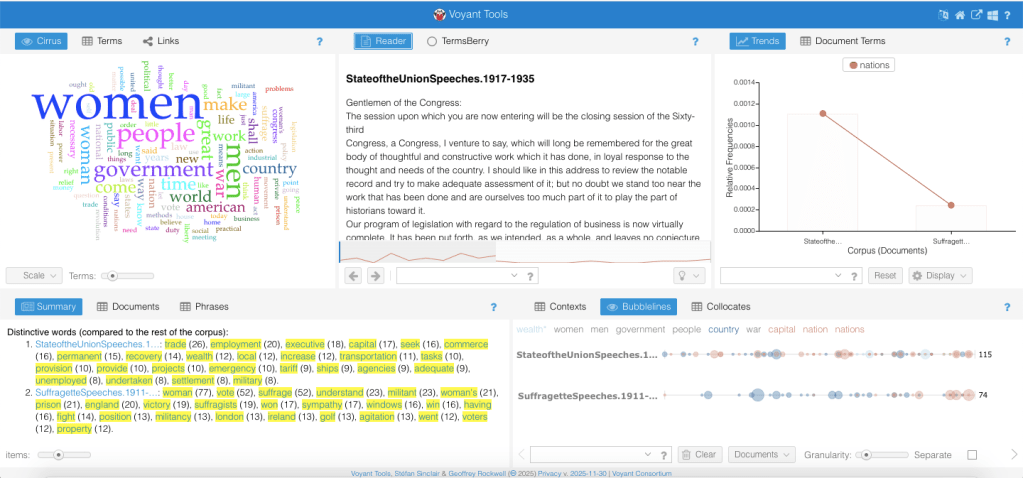Enable the Separate checkbox in Bubblelines
Screen dimensions: 1023x478
pyautogui.click(x=971, y=455)
